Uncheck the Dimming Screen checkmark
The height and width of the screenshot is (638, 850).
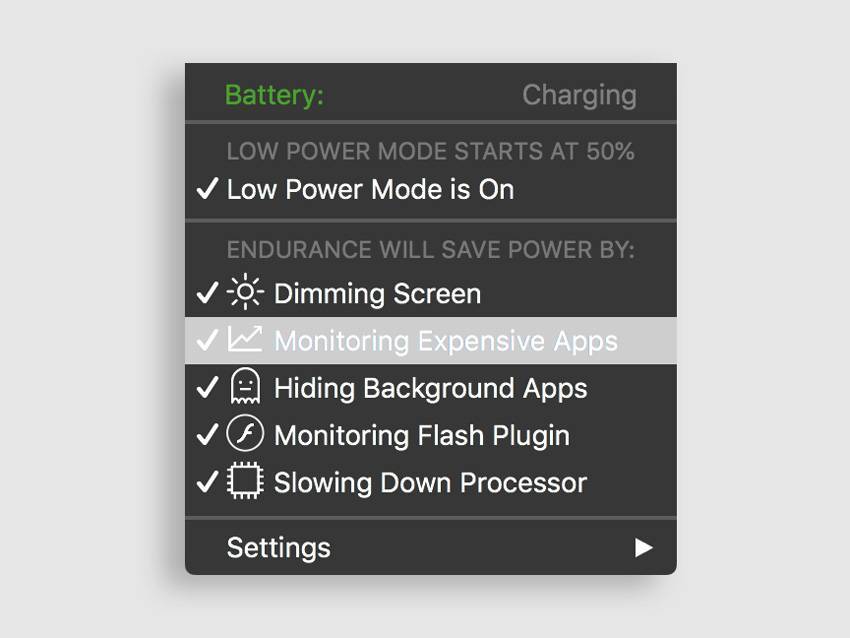point(207,293)
